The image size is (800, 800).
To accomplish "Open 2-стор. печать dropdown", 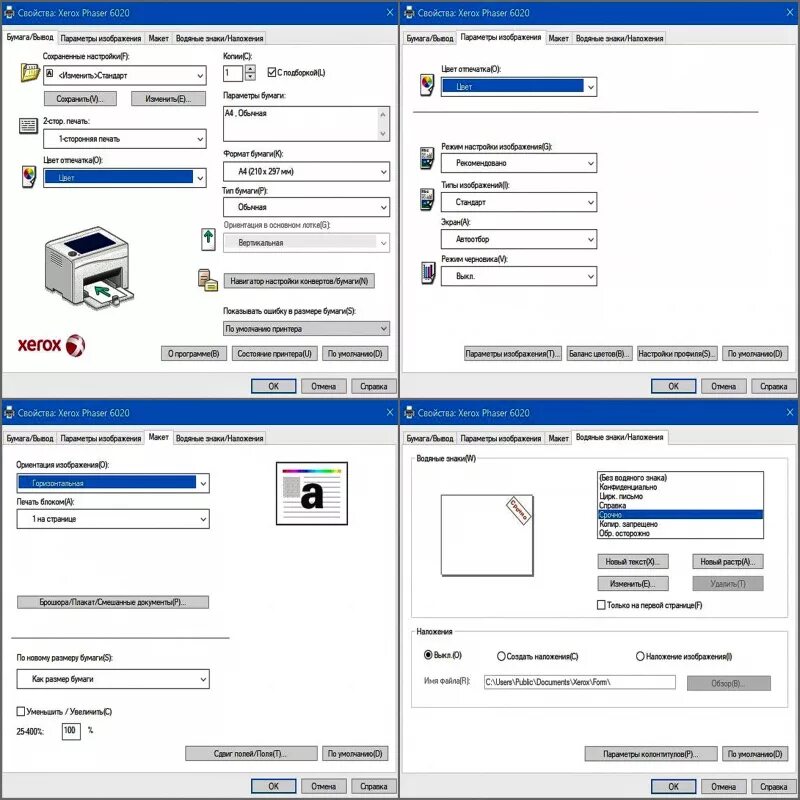I will coord(124,139).
